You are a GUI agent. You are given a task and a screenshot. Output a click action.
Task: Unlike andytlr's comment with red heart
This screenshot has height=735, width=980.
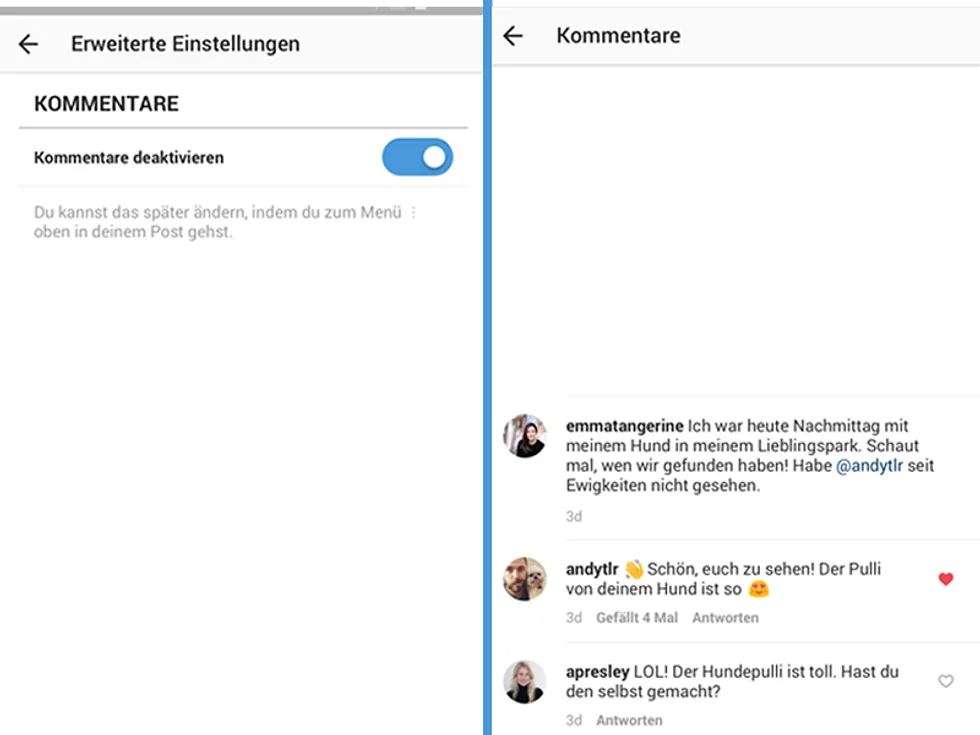pos(946,579)
